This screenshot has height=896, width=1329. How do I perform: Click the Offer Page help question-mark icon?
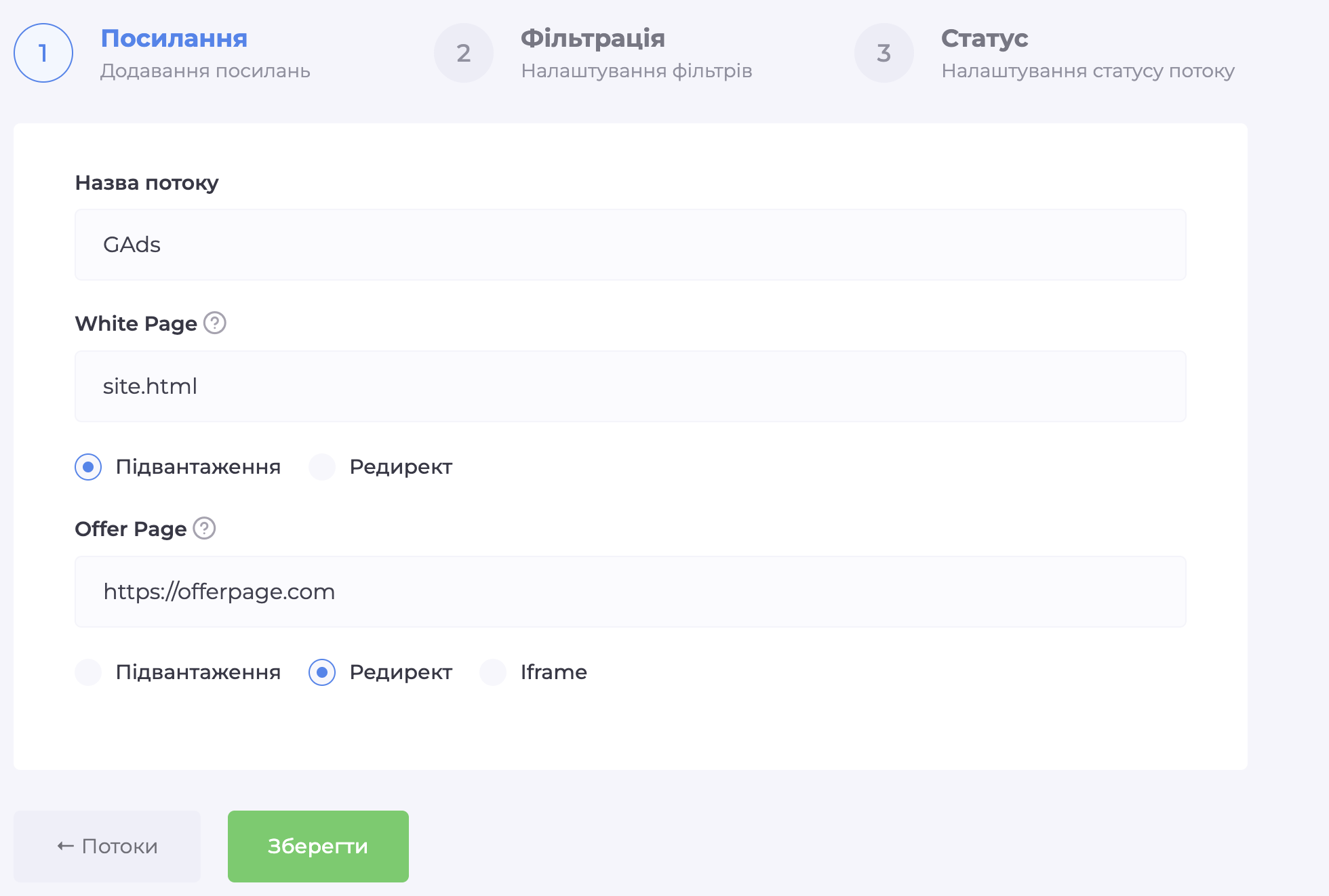204,528
